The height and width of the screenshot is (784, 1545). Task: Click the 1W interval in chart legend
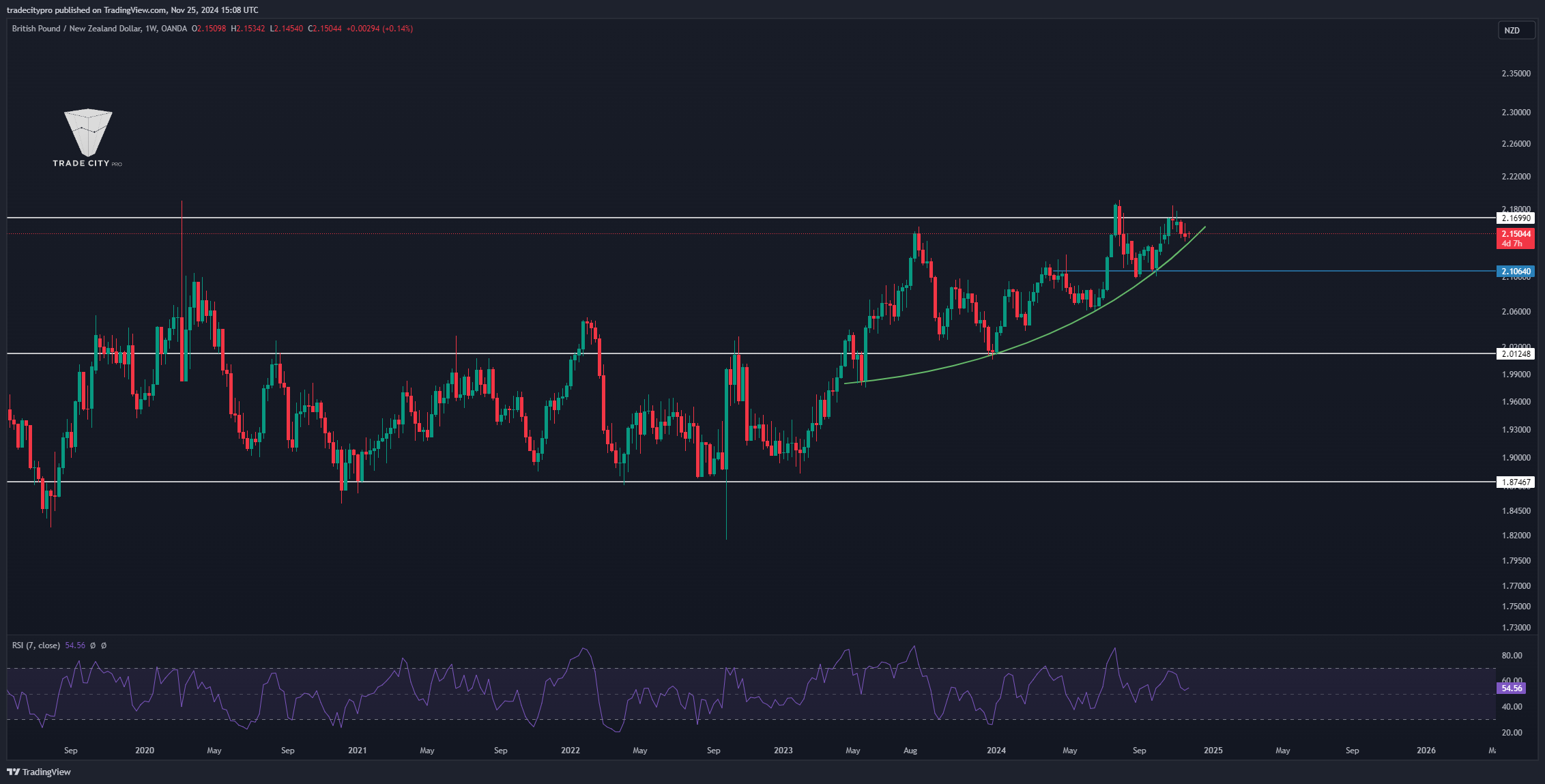click(x=151, y=29)
